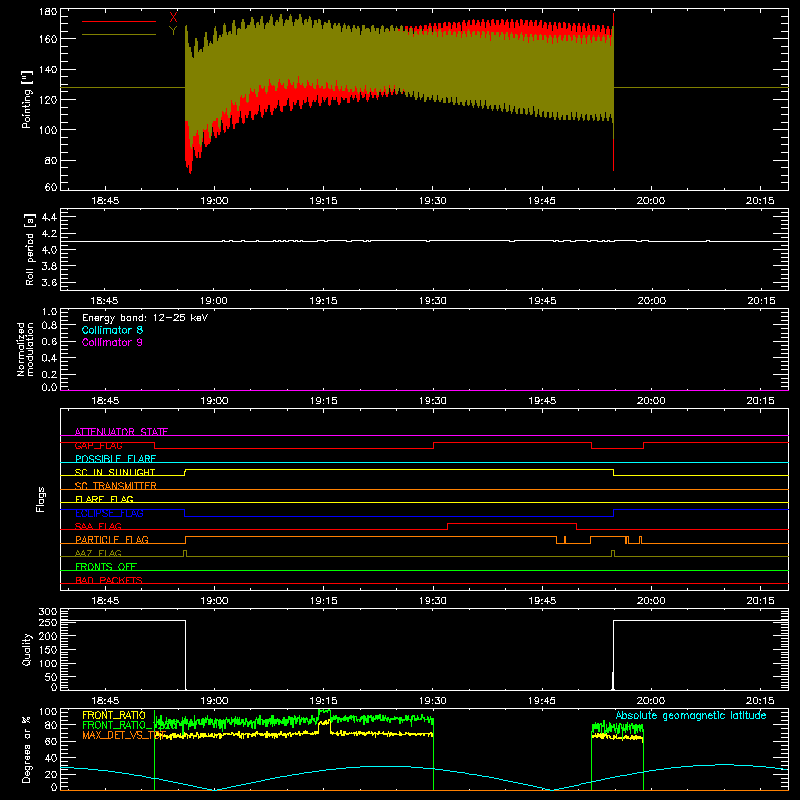This screenshot has width=800, height=800.
Task: Click the 20:15 time label under modulation plot
Action: pos(760,401)
